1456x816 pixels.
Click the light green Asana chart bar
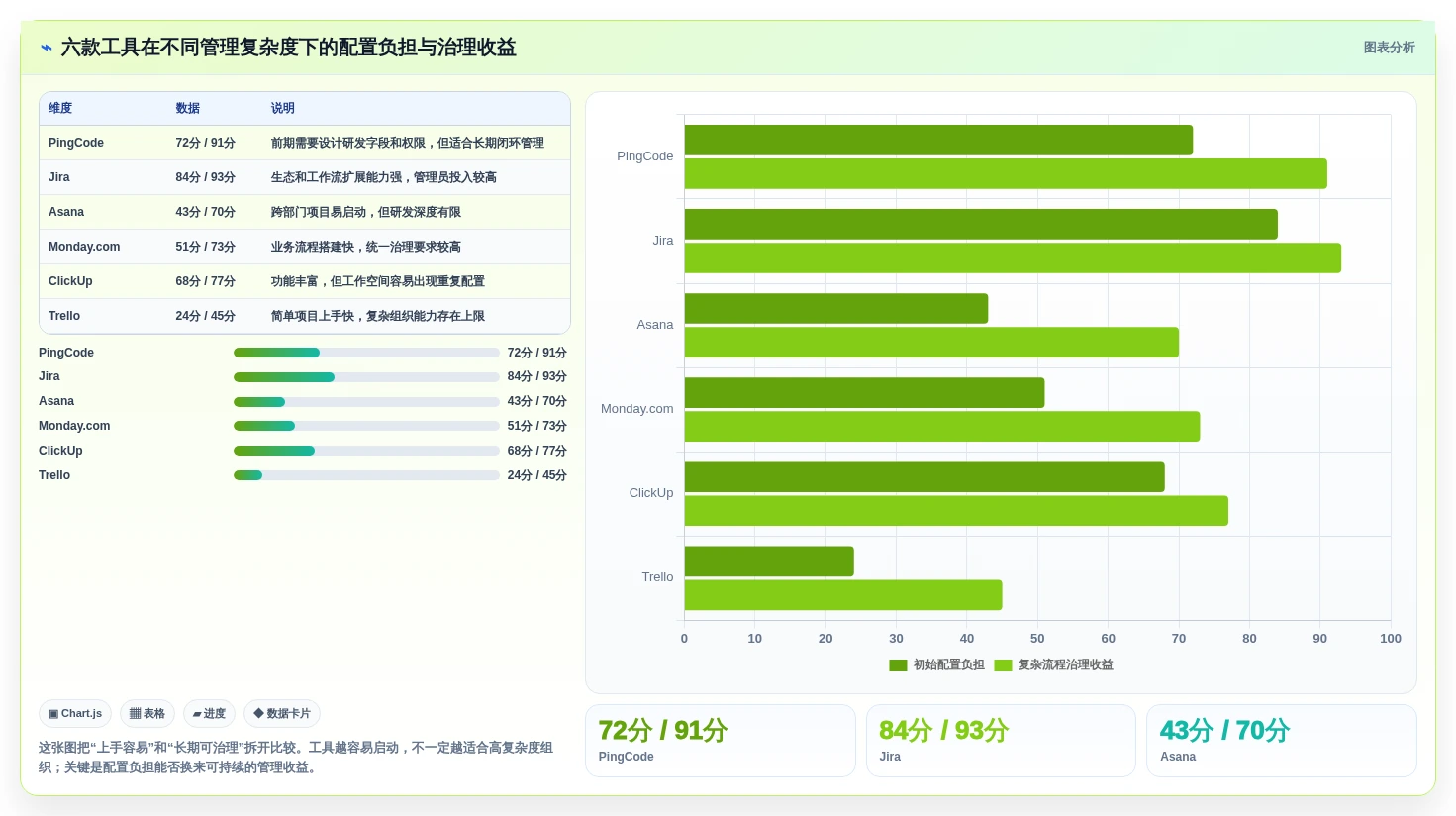(931, 342)
